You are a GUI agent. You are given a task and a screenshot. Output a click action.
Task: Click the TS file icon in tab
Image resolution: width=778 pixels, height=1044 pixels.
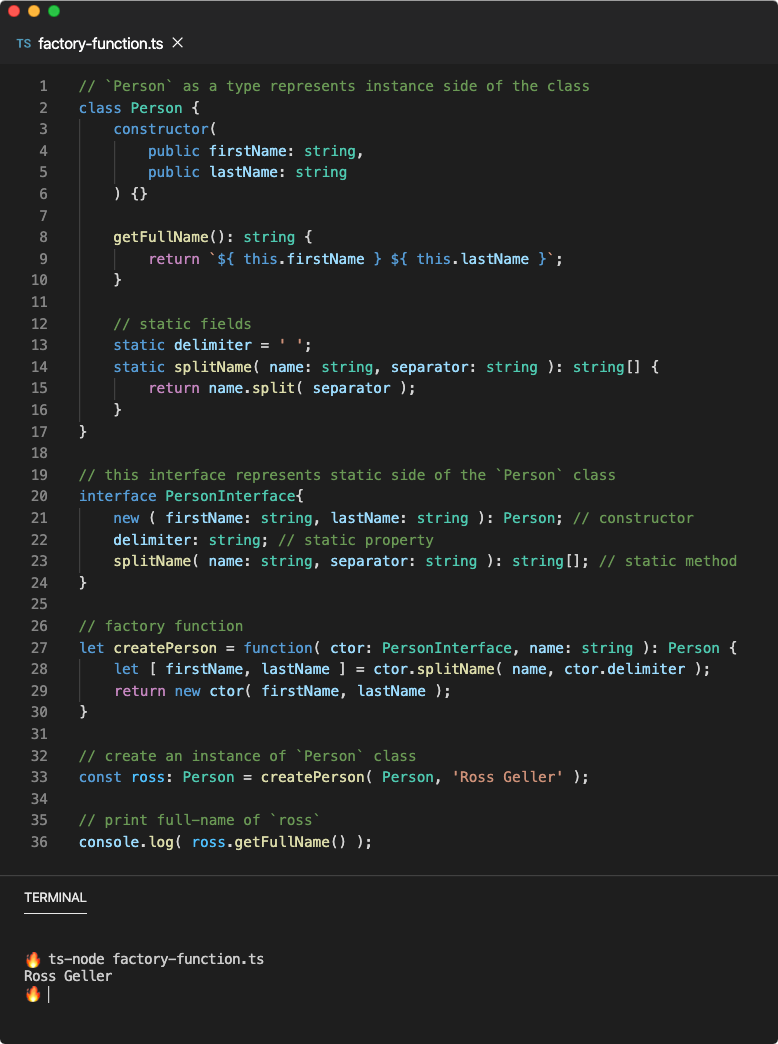[24, 44]
